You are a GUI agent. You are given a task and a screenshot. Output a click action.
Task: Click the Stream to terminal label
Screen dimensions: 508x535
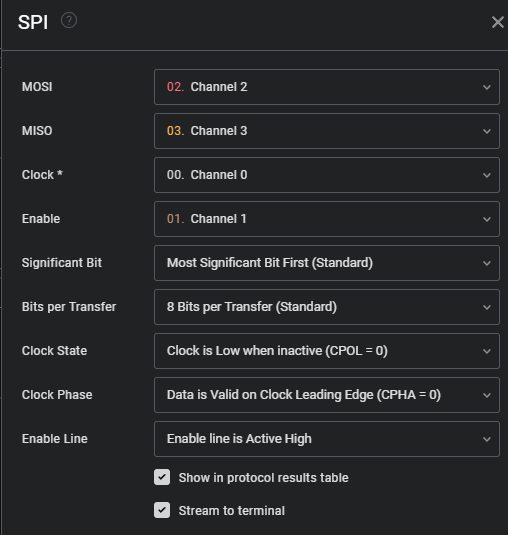pyautogui.click(x=232, y=511)
